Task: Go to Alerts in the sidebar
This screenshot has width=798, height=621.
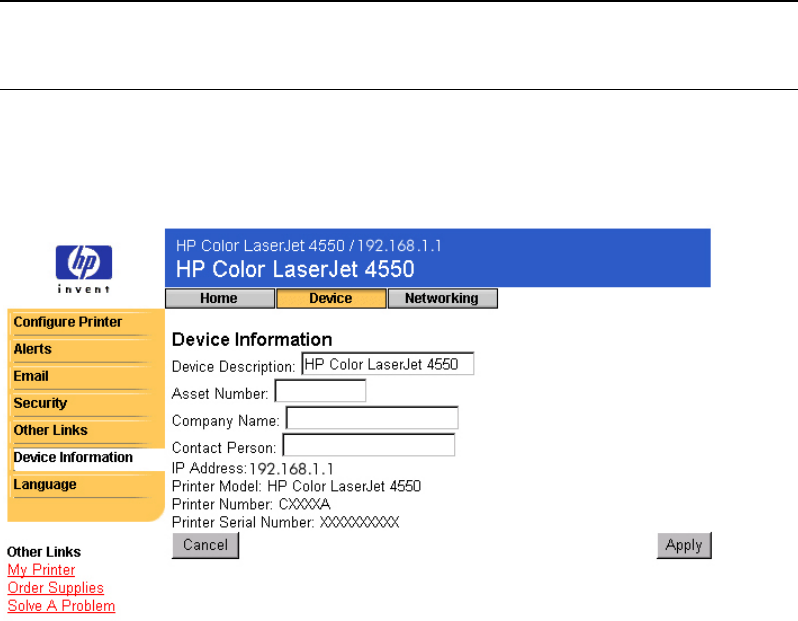Action: click(33, 349)
